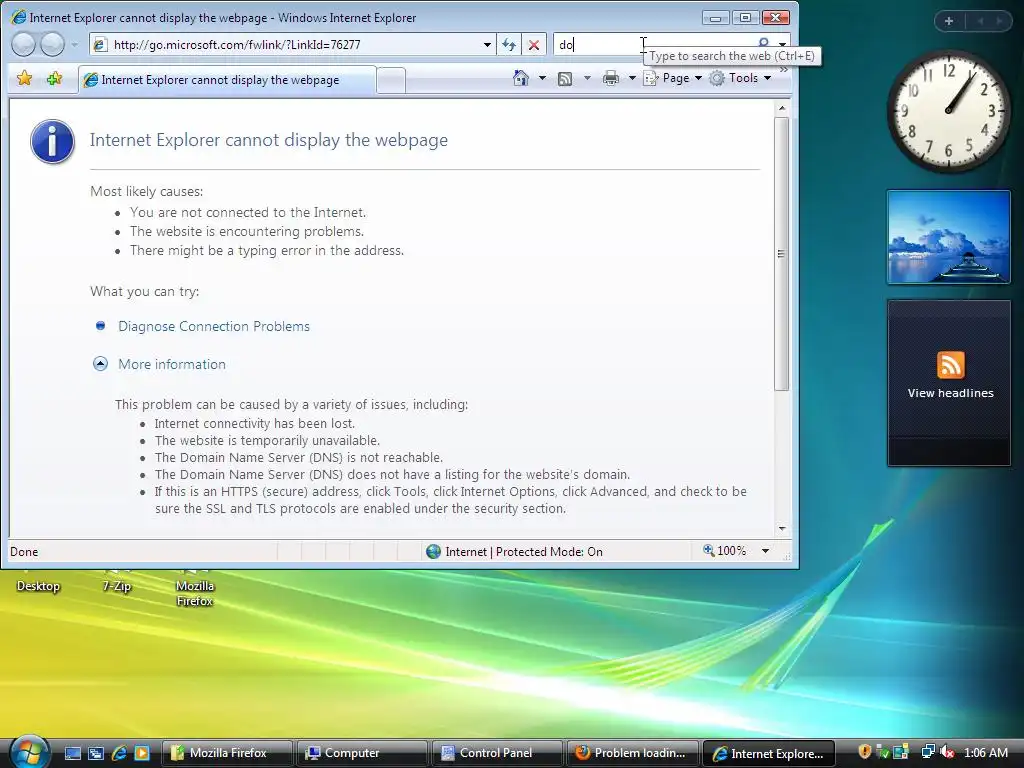The height and width of the screenshot is (768, 1024).
Task: Click the analog clock gadget
Action: point(948,112)
